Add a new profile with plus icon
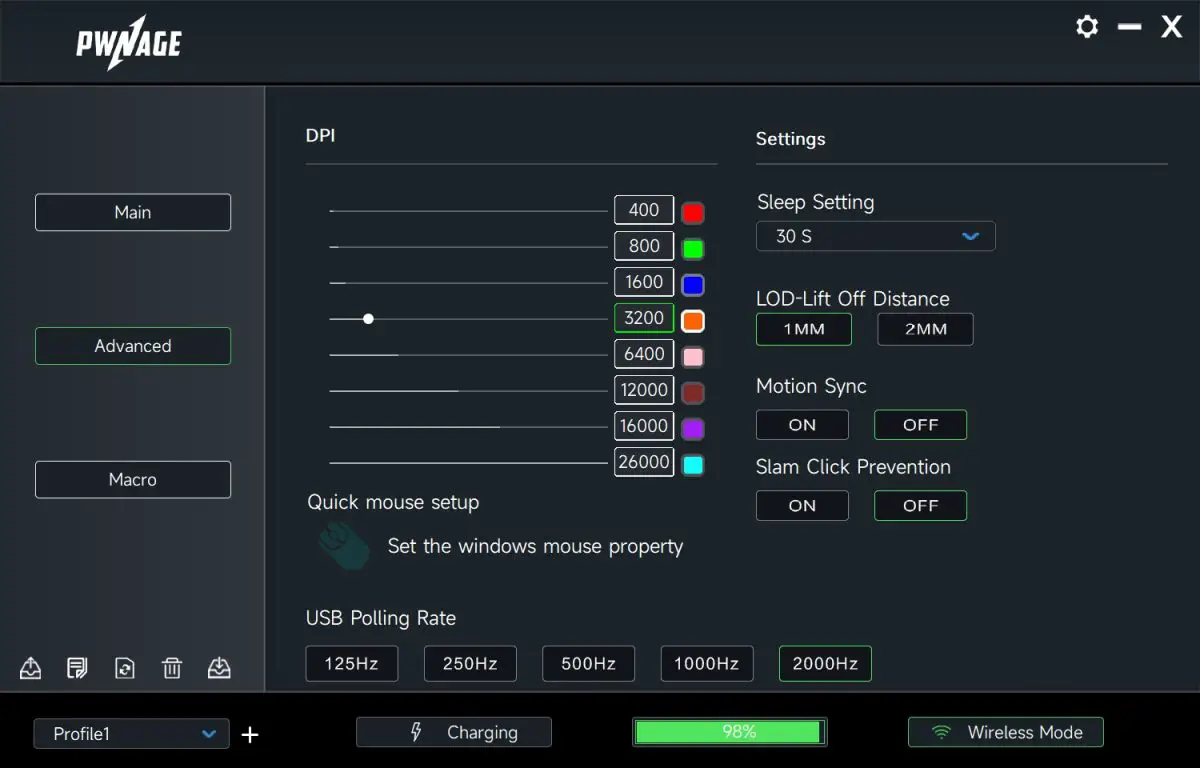The width and height of the screenshot is (1200, 768). point(250,735)
